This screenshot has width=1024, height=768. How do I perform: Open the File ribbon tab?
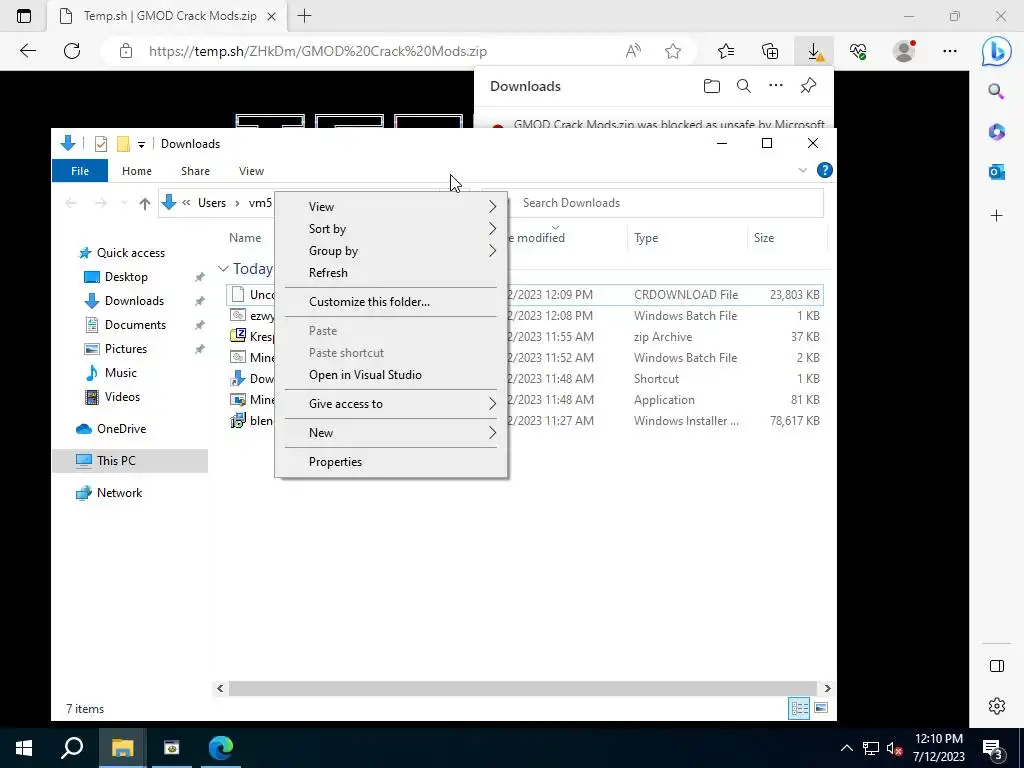80,171
